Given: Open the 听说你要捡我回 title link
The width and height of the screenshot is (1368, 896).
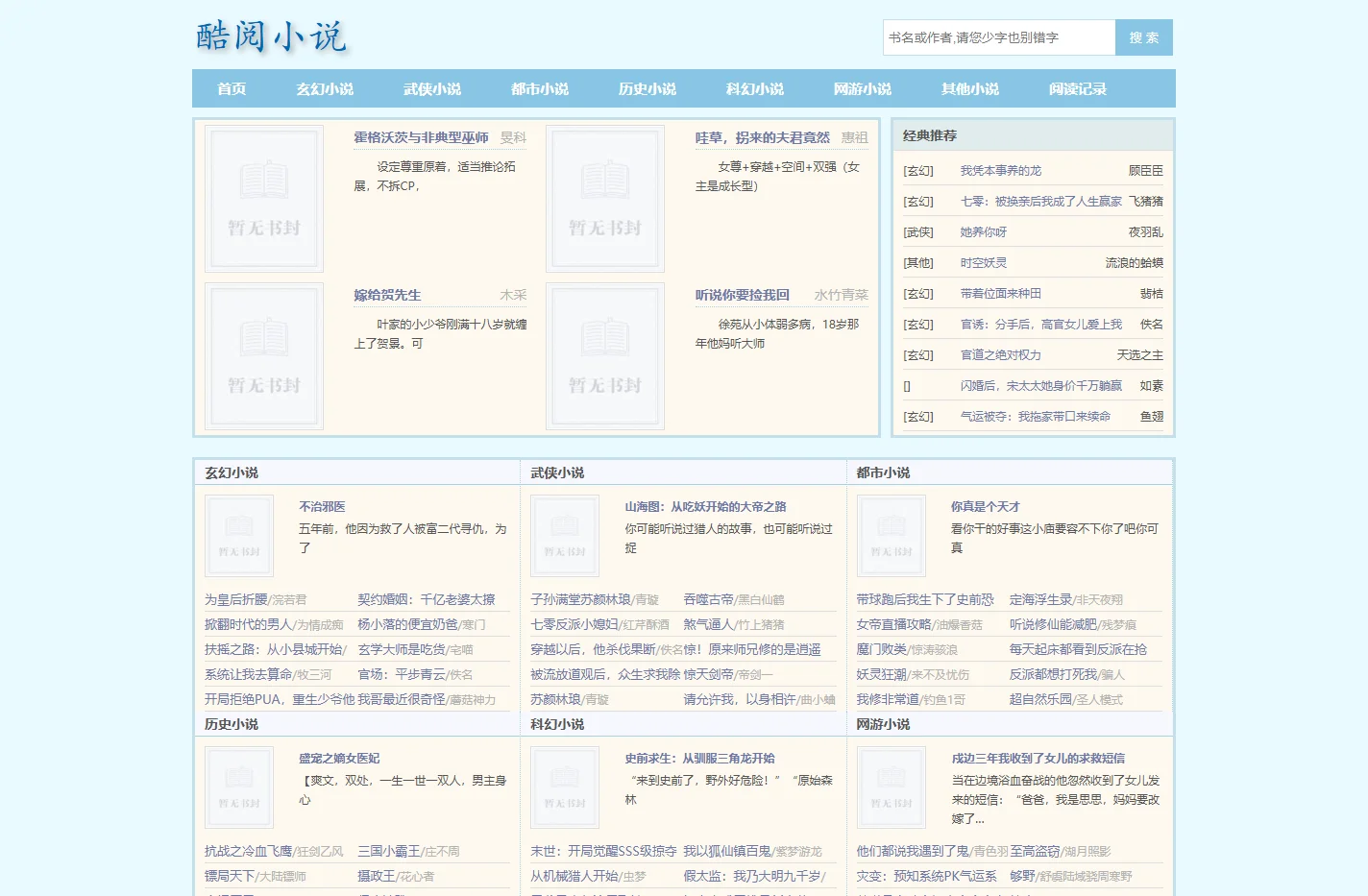Looking at the screenshot, I should 743,295.
